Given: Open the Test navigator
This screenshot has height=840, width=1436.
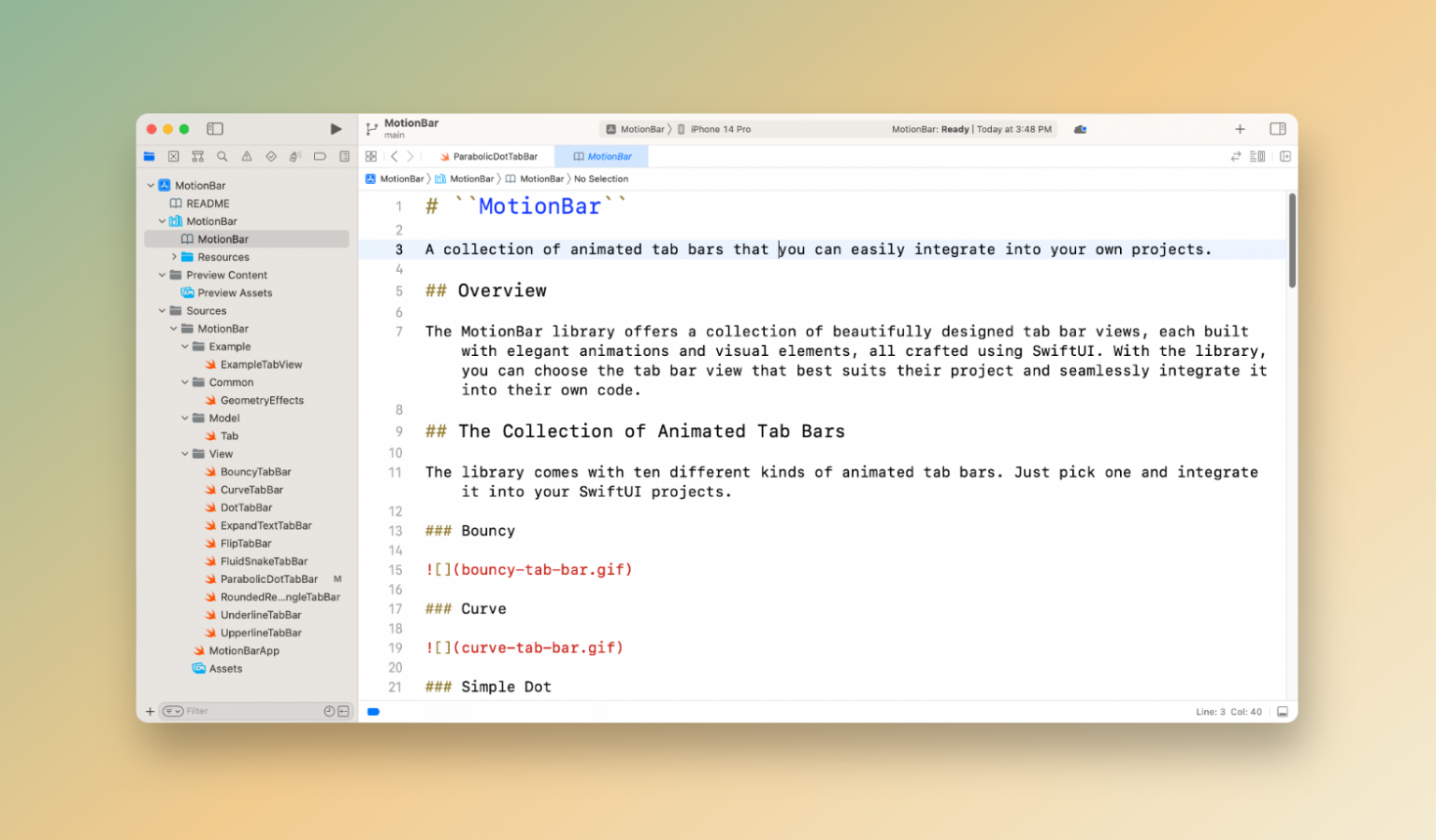Looking at the screenshot, I should pyautogui.click(x=270, y=156).
